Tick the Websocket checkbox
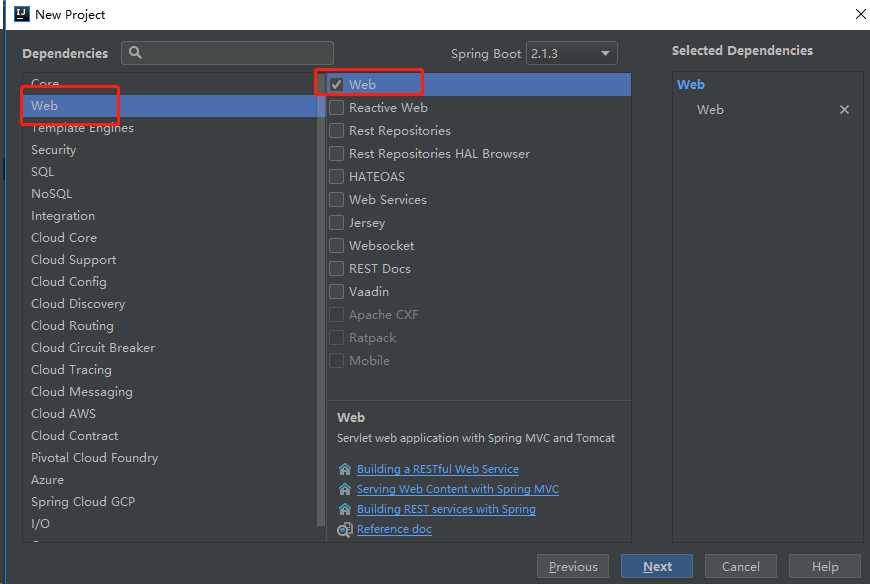 tap(337, 246)
